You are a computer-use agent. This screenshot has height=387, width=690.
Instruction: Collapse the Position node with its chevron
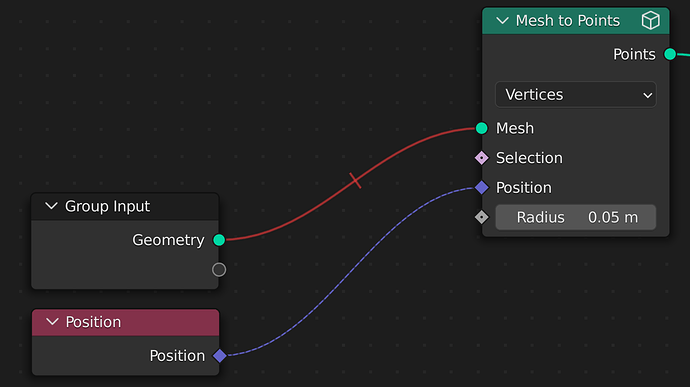(52, 322)
